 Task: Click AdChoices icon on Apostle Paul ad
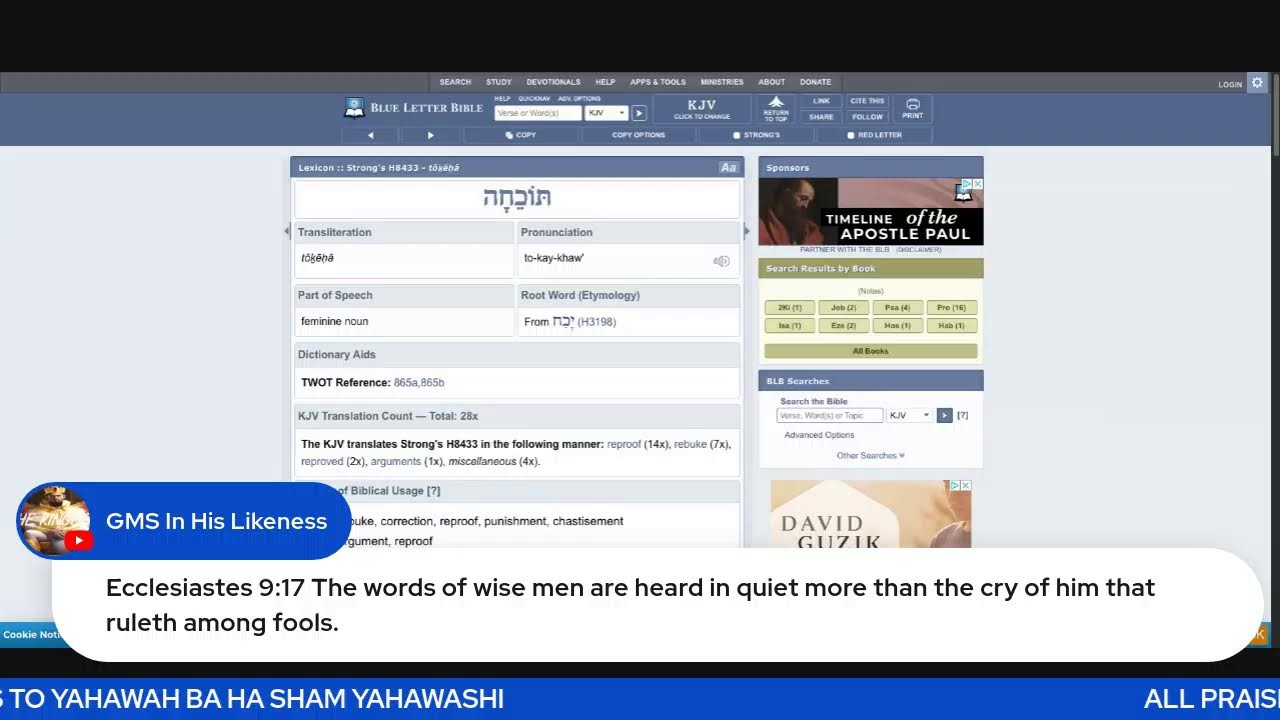[967, 184]
